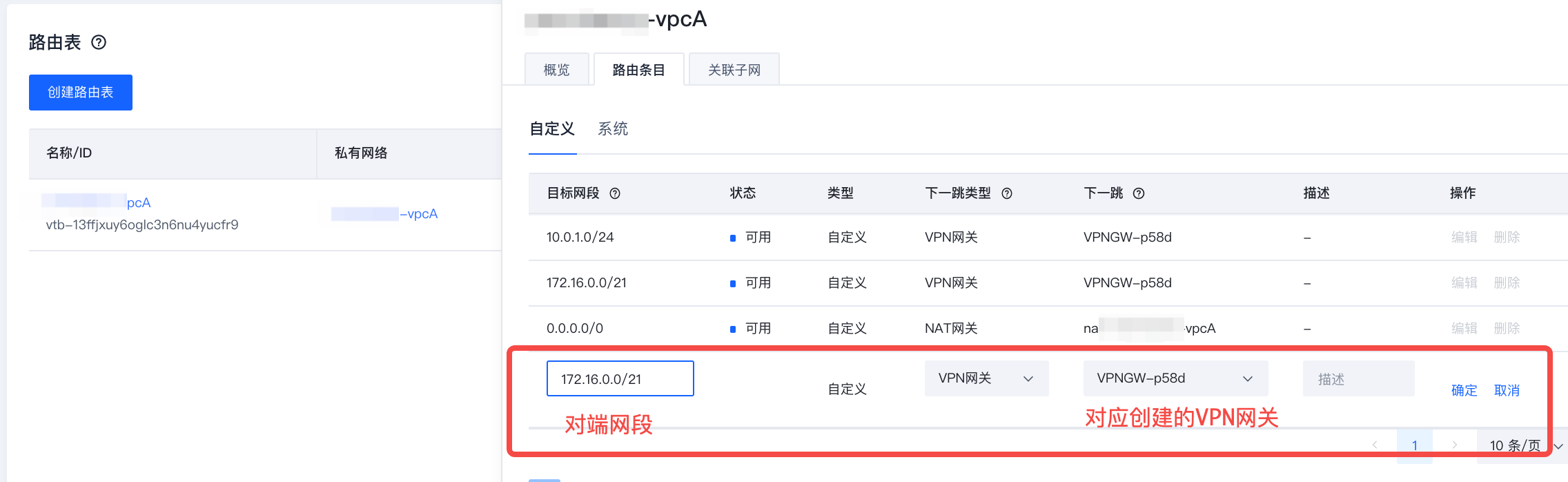Click help icon beside 下一跳 column header

pos(1139,193)
